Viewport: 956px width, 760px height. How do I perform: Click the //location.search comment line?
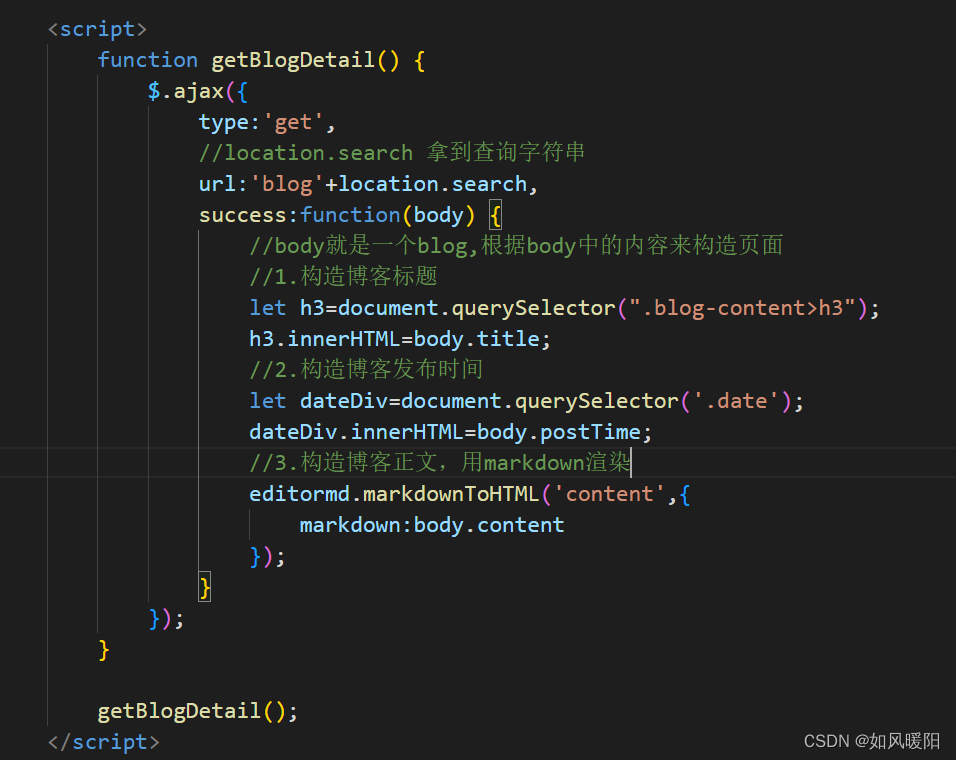[391, 152]
